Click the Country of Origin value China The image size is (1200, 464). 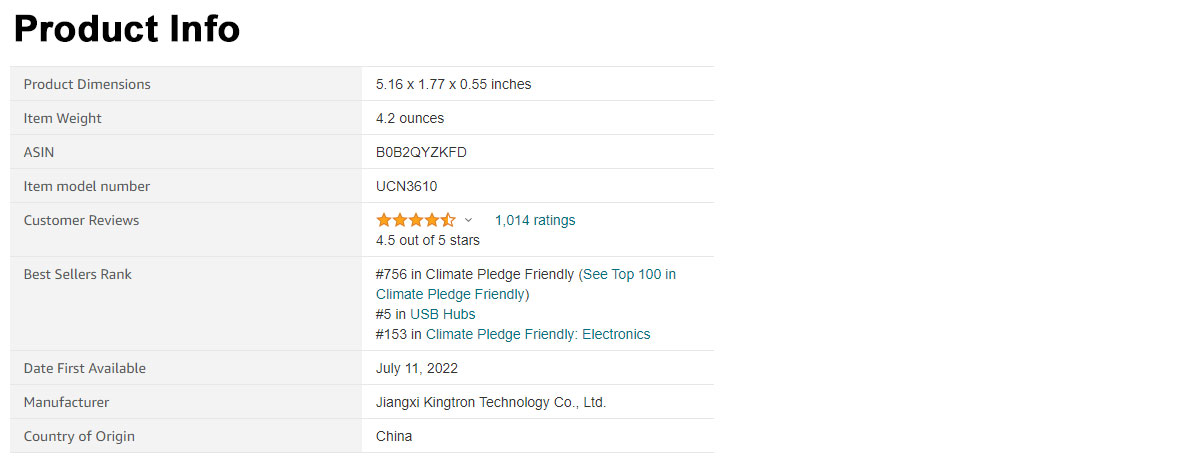[394, 436]
